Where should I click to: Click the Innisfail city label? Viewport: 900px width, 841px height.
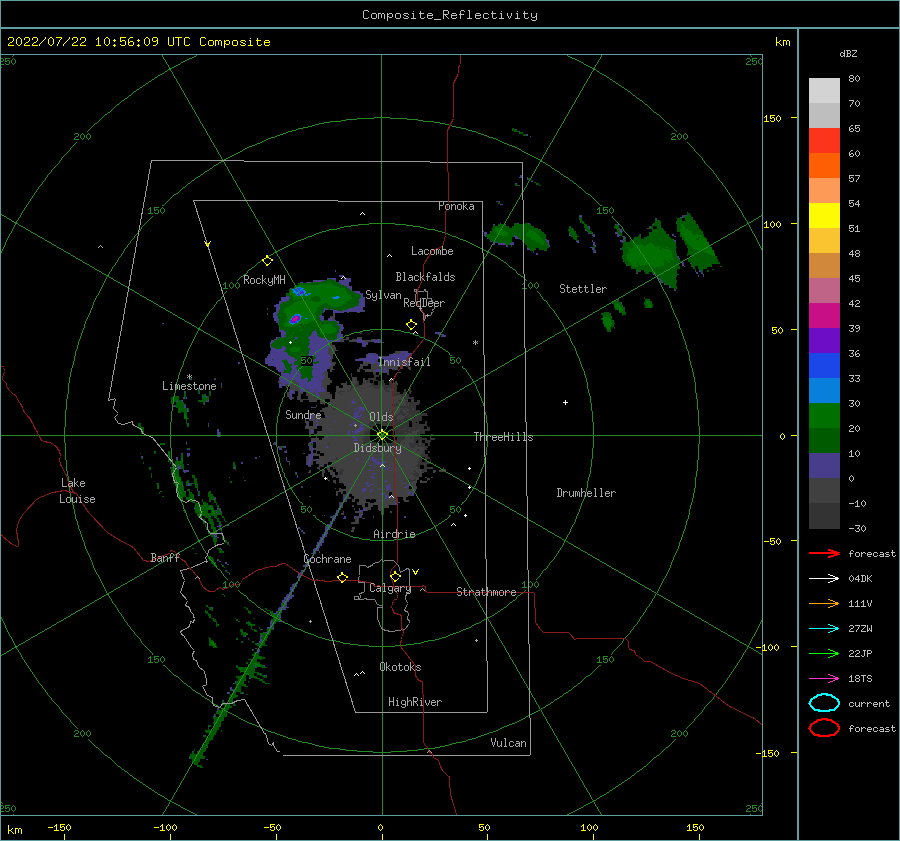pyautogui.click(x=404, y=362)
